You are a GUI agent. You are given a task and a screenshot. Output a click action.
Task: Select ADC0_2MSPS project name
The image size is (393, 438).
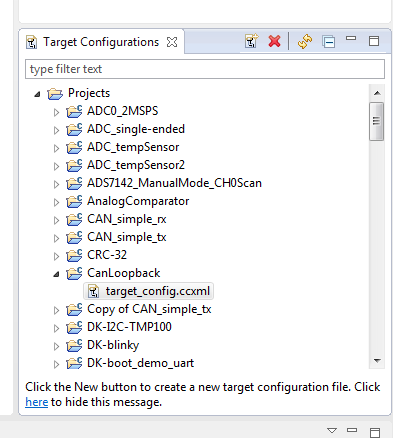tap(123, 111)
